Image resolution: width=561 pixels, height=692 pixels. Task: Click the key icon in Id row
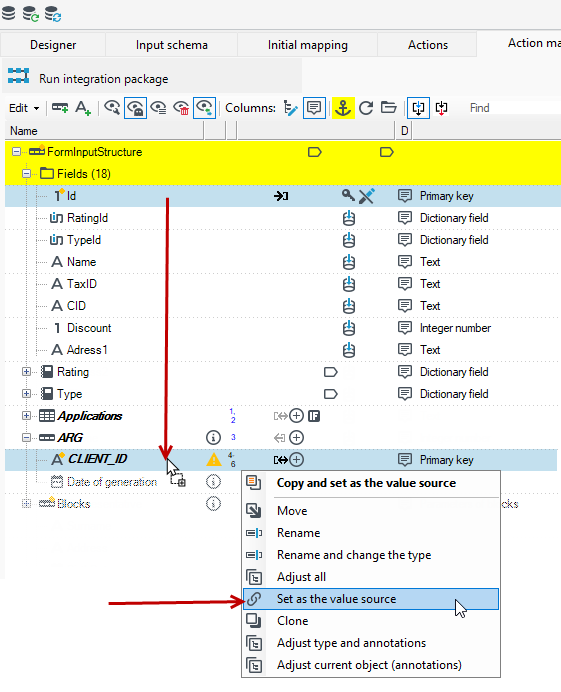tap(348, 195)
